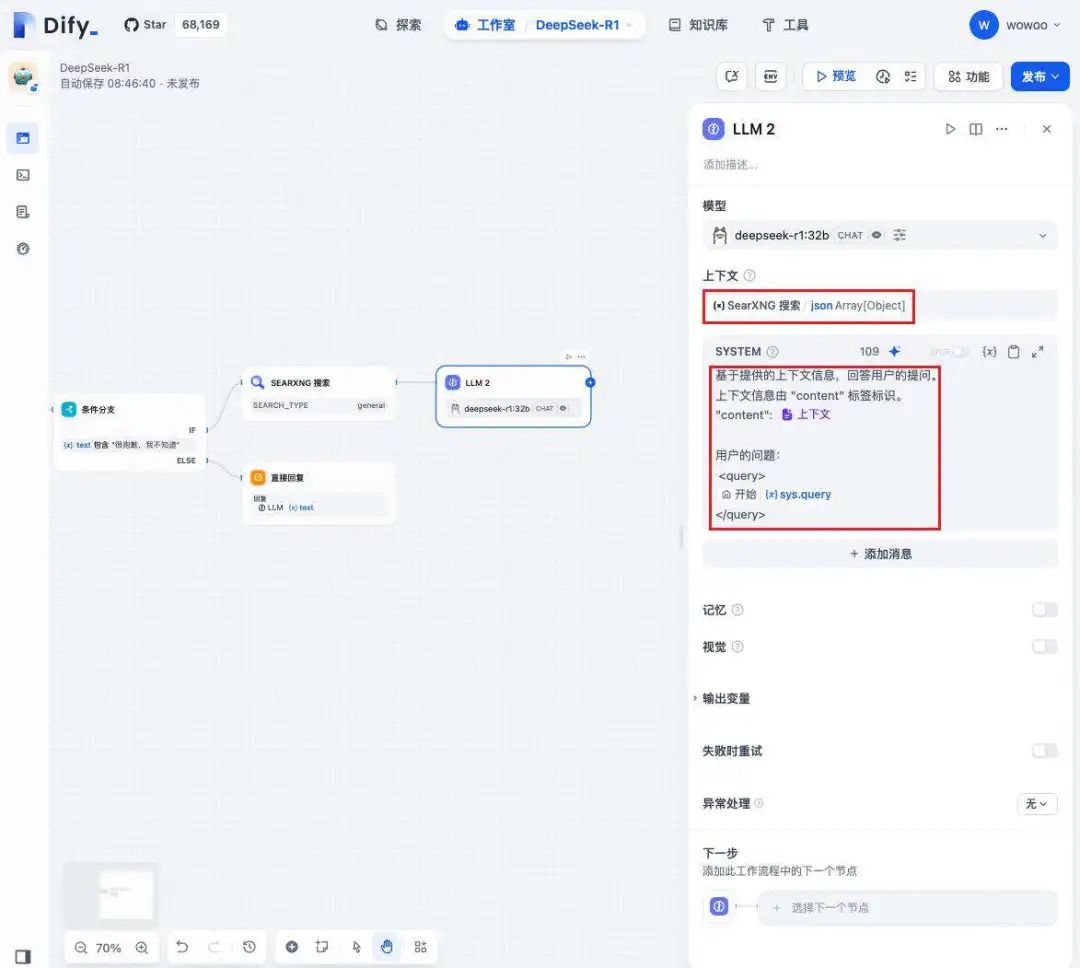The width and height of the screenshot is (1080, 968).
Task: Zoom out the canvas with minus magnifier
Action: [x=81, y=947]
